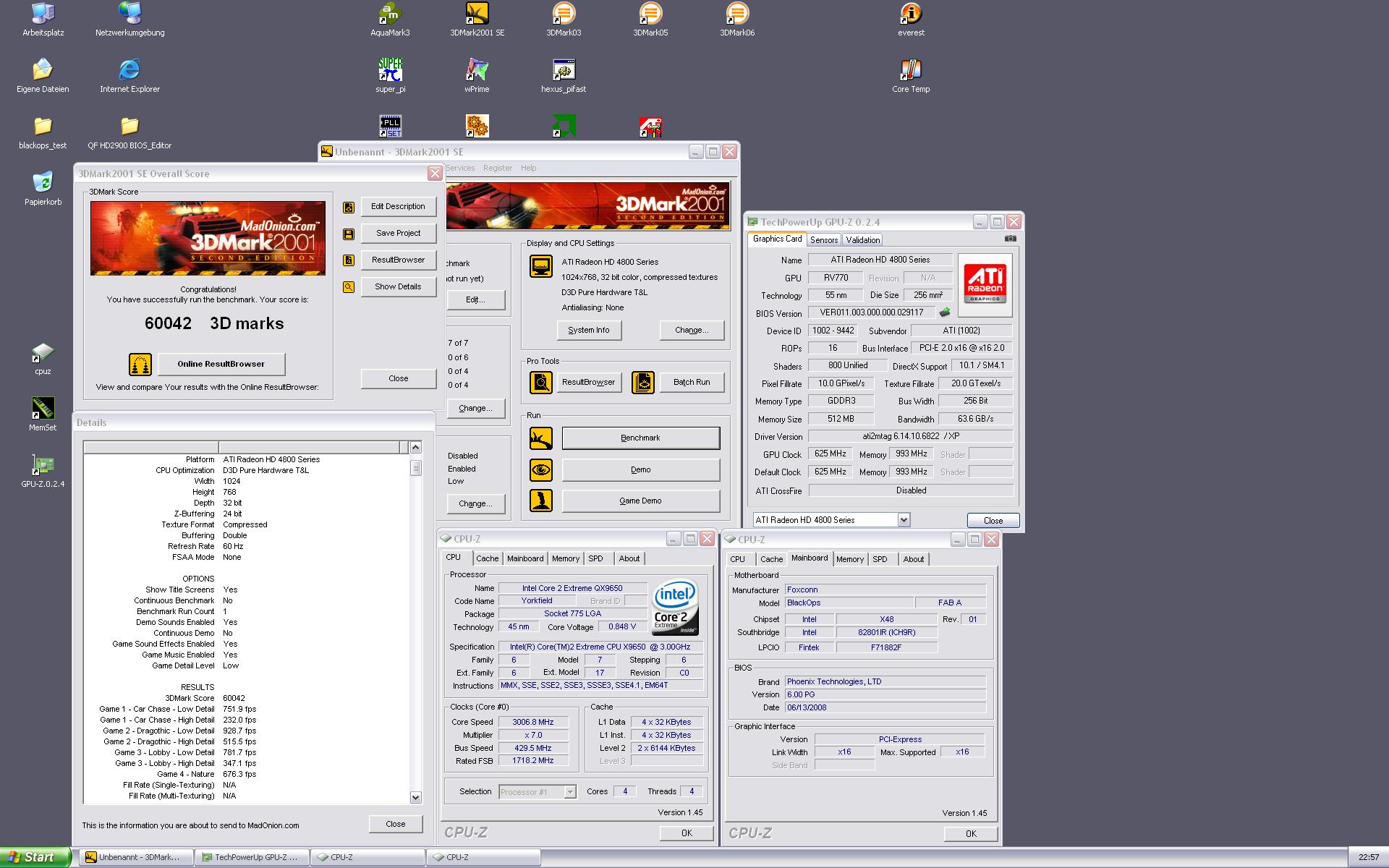1389x868 pixels.
Task: Click Close in the Details panel
Action: pos(396,824)
